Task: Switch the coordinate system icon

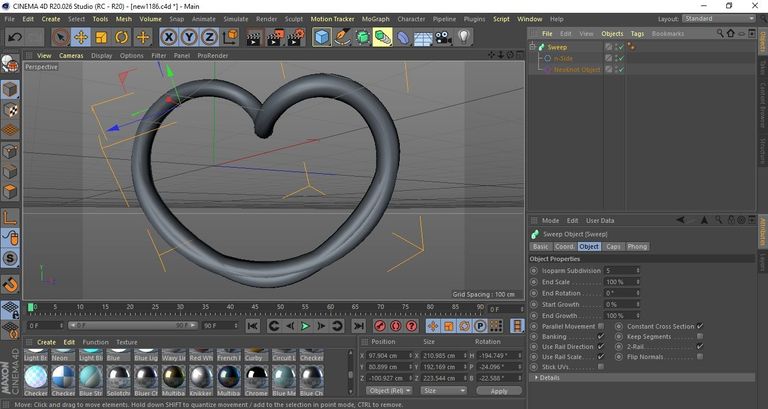Action: [x=230, y=37]
